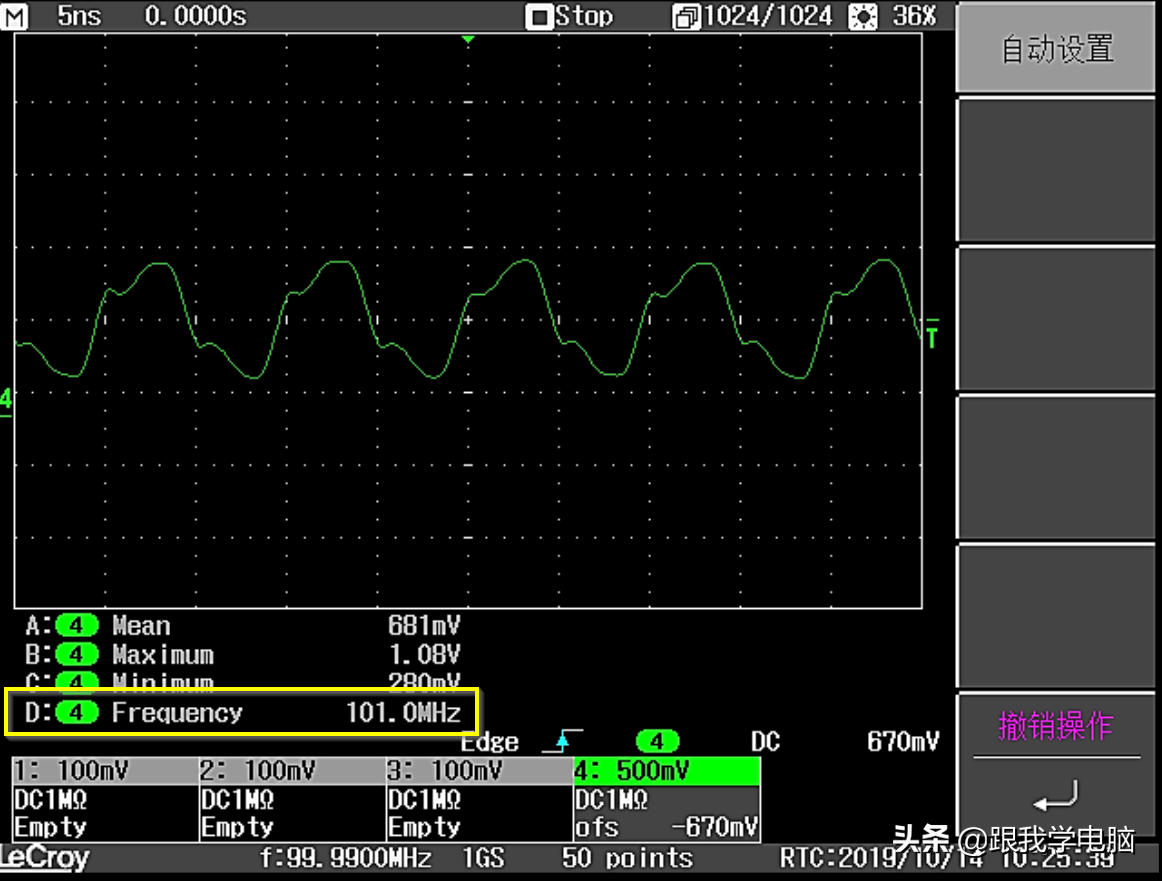Click the trigger source channel 4 badge

point(657,741)
